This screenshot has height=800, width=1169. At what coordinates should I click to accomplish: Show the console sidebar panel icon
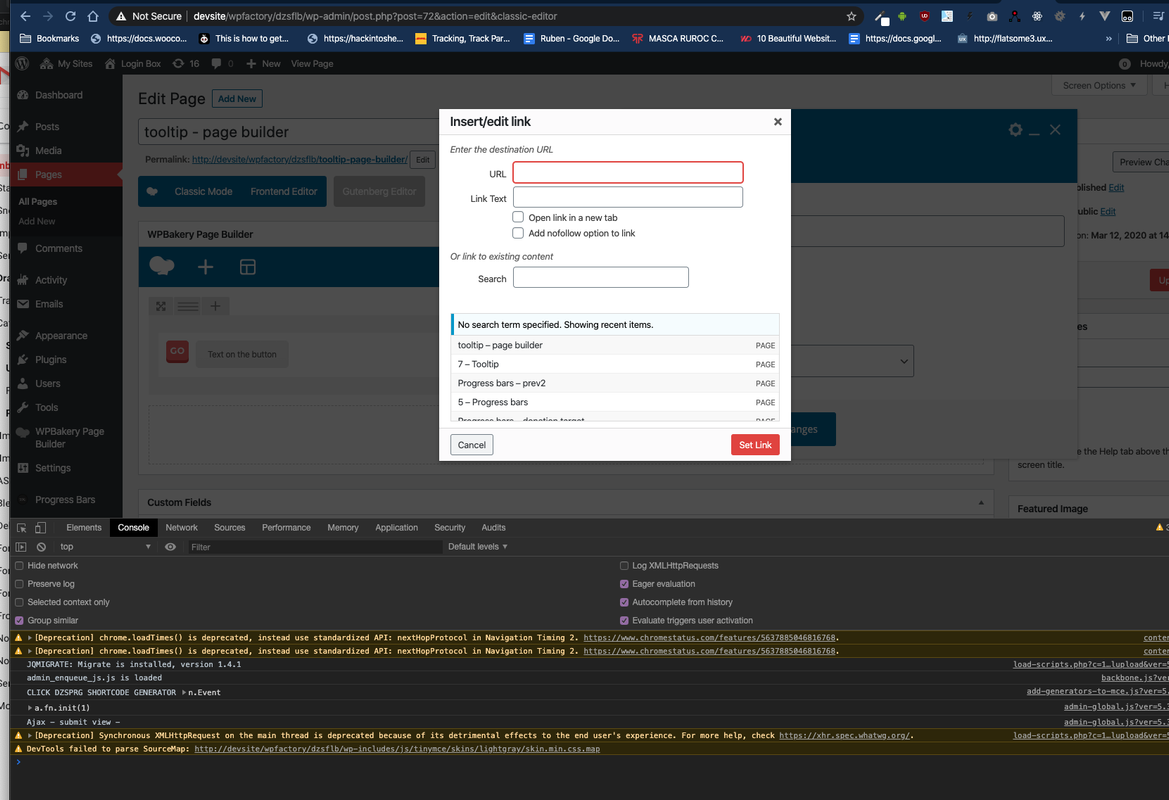tap(21, 547)
